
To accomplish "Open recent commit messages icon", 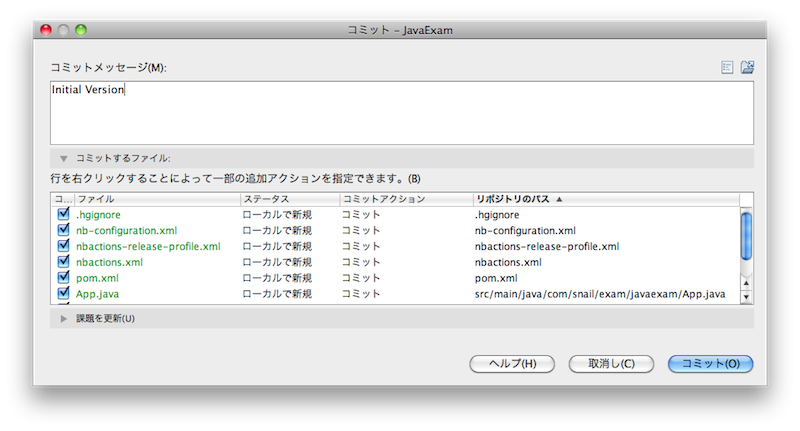I will tap(727, 68).
